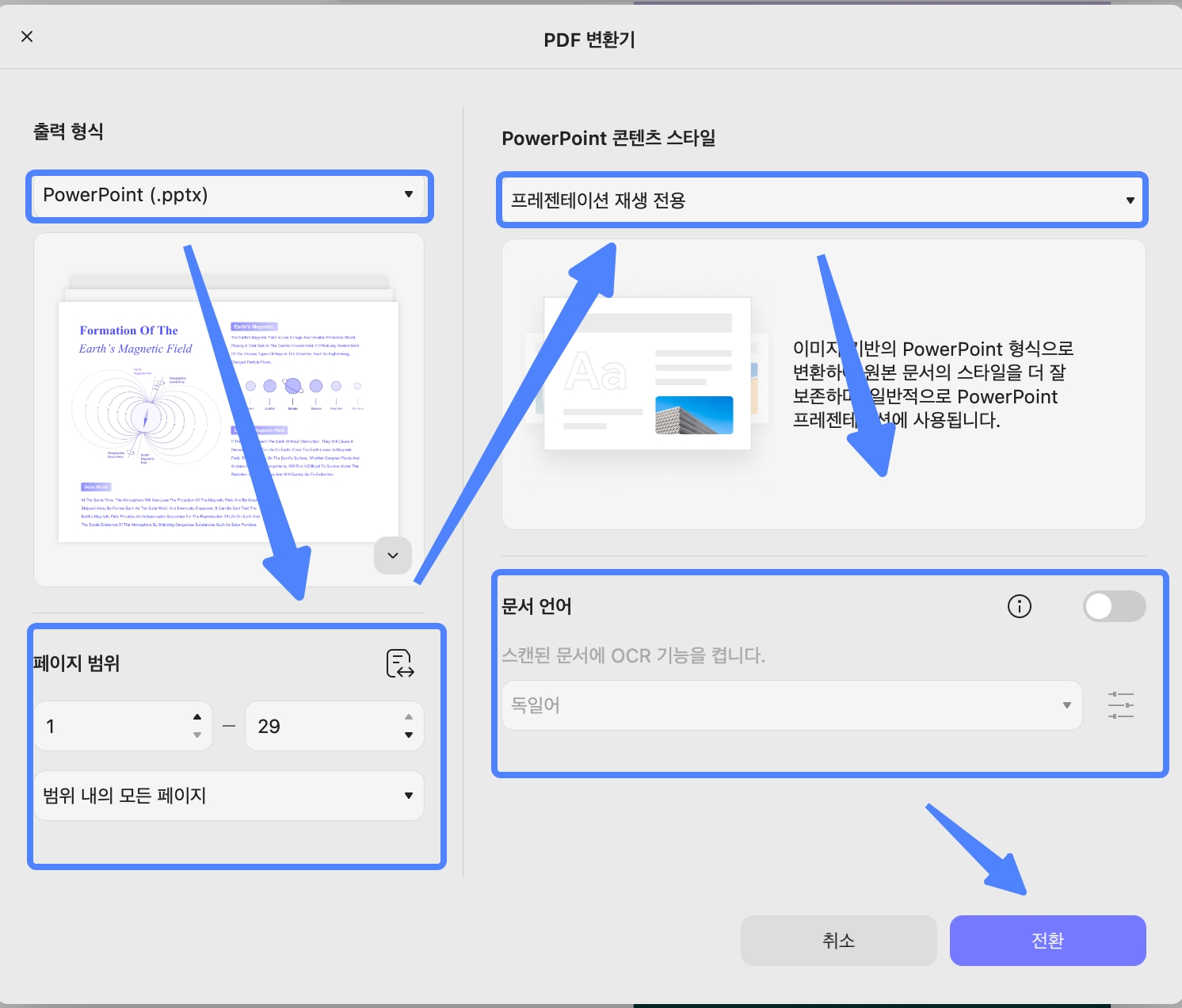This screenshot has width=1182, height=1008.
Task: Click the 전환 button to convert
Action: click(x=1048, y=941)
